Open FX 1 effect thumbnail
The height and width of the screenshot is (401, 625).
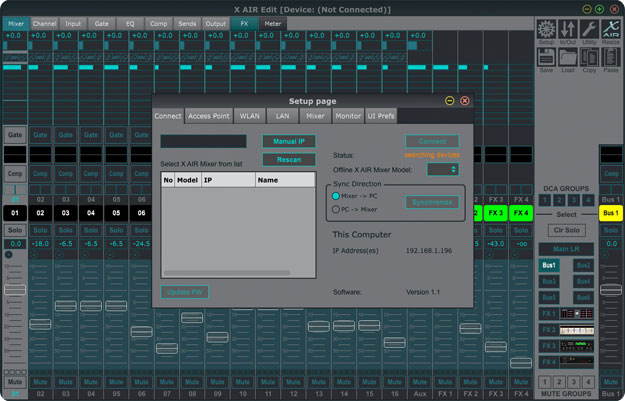[x=577, y=314]
